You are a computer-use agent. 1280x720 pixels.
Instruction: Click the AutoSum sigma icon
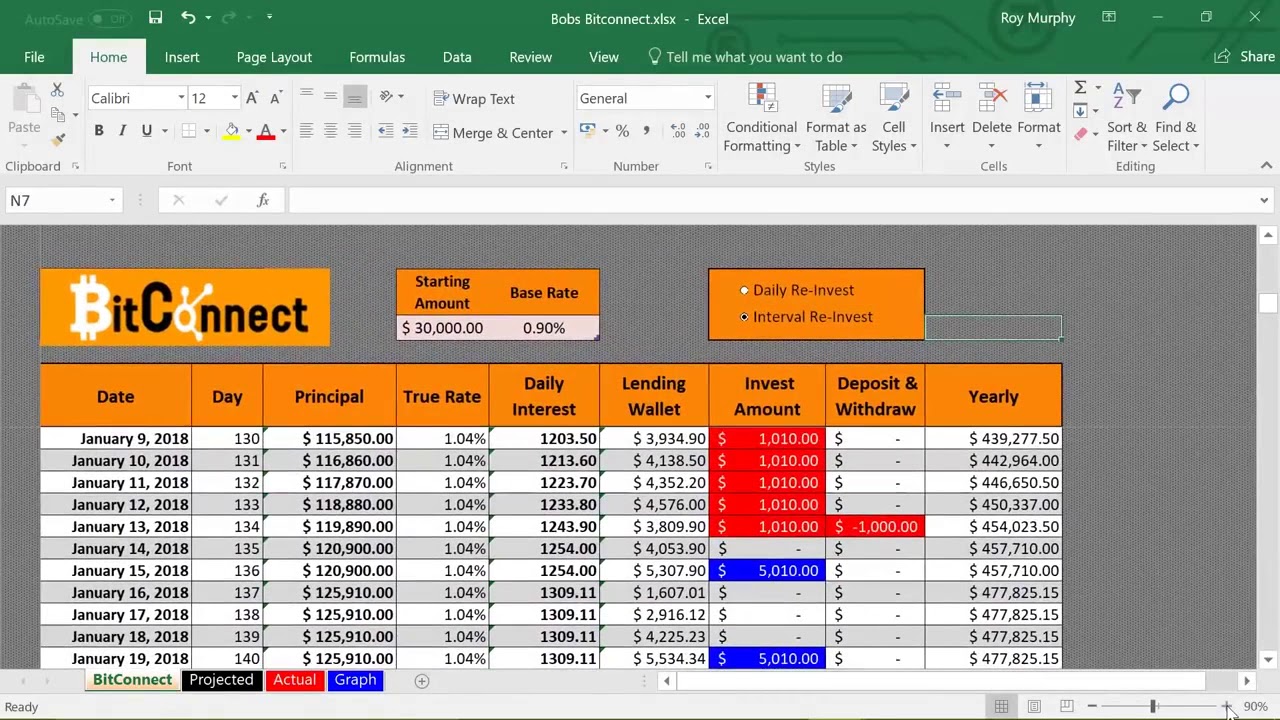coord(1080,88)
